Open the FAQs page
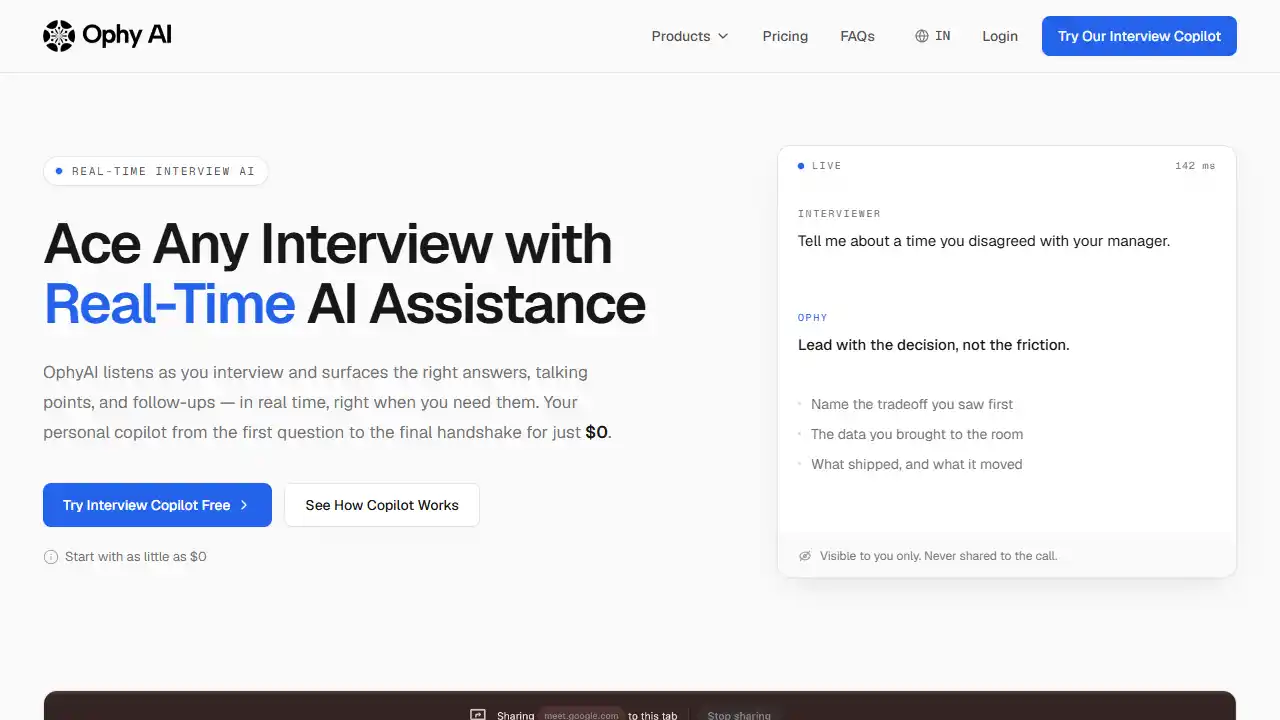The image size is (1280, 720). pos(857,36)
